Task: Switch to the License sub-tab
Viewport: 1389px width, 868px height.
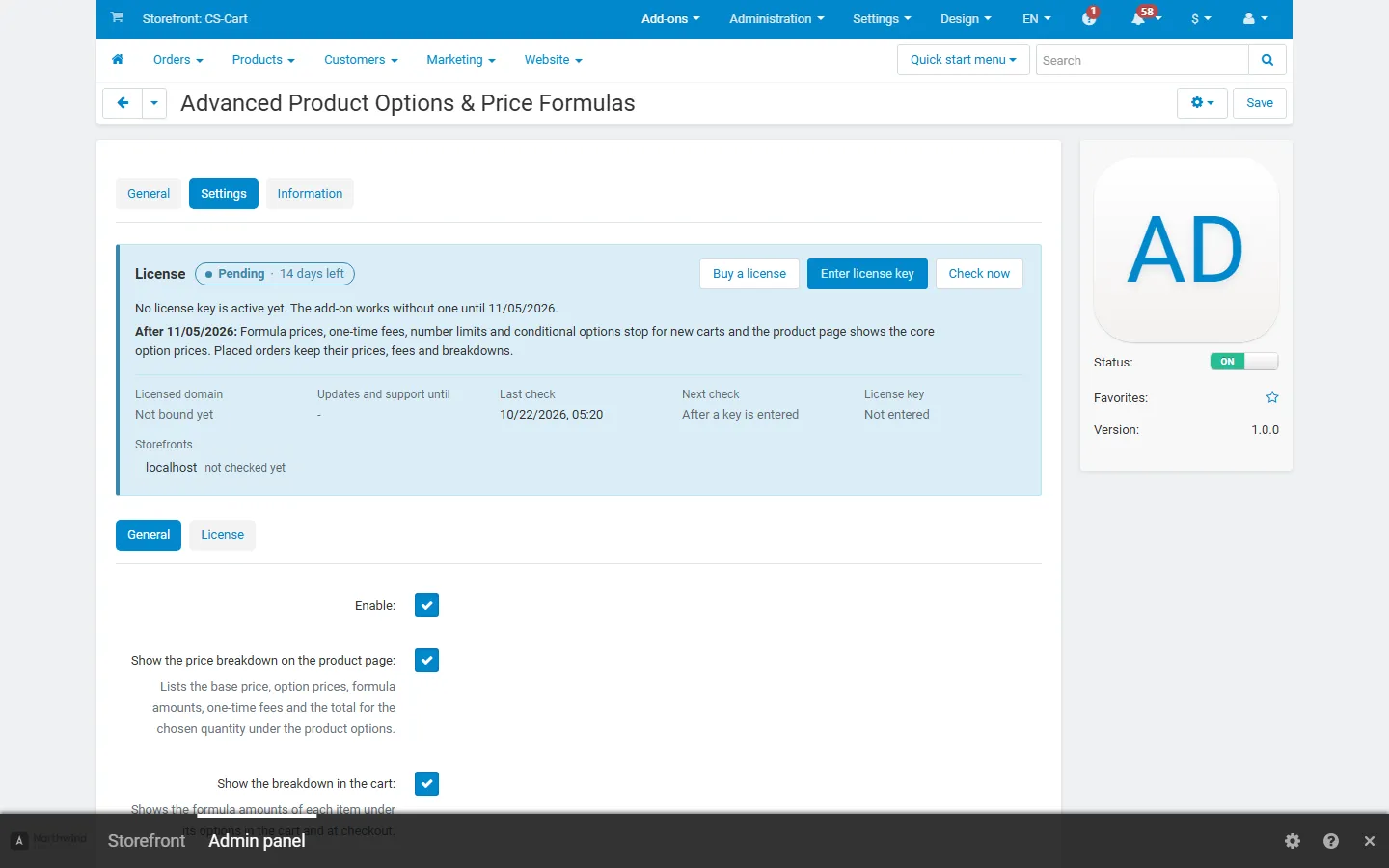Action: (x=222, y=535)
